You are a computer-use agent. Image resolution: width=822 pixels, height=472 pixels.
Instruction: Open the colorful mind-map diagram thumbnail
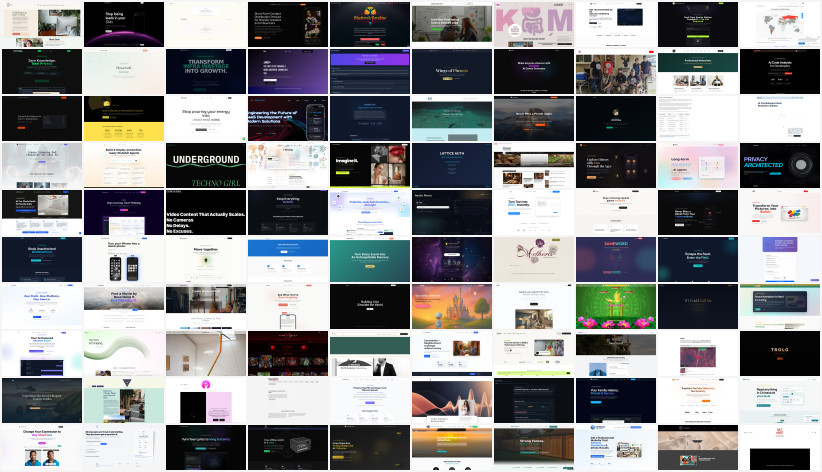[x=288, y=165]
